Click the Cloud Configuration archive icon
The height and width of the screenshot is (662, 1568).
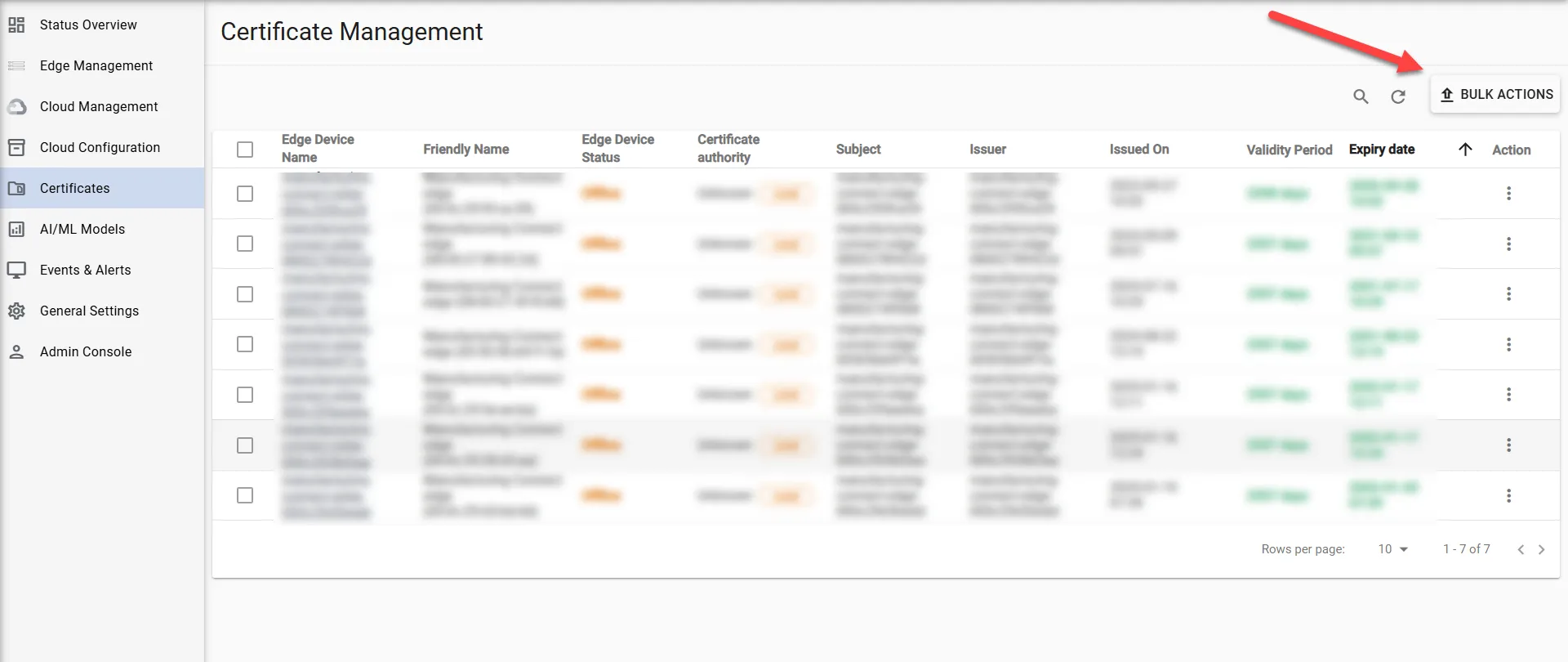pyautogui.click(x=16, y=147)
